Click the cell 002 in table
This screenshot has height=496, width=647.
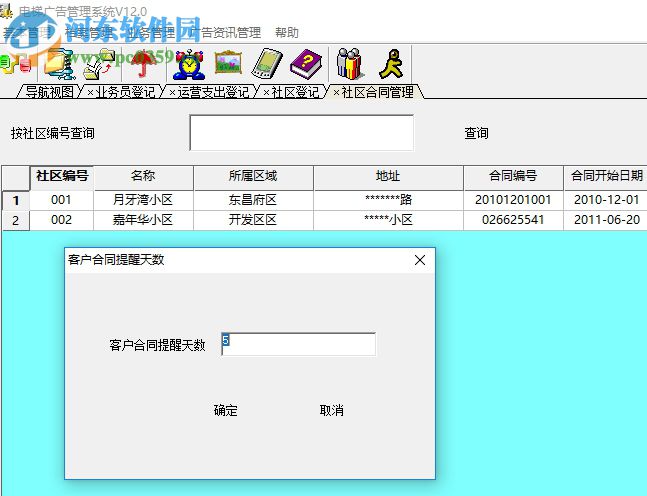pos(61,220)
